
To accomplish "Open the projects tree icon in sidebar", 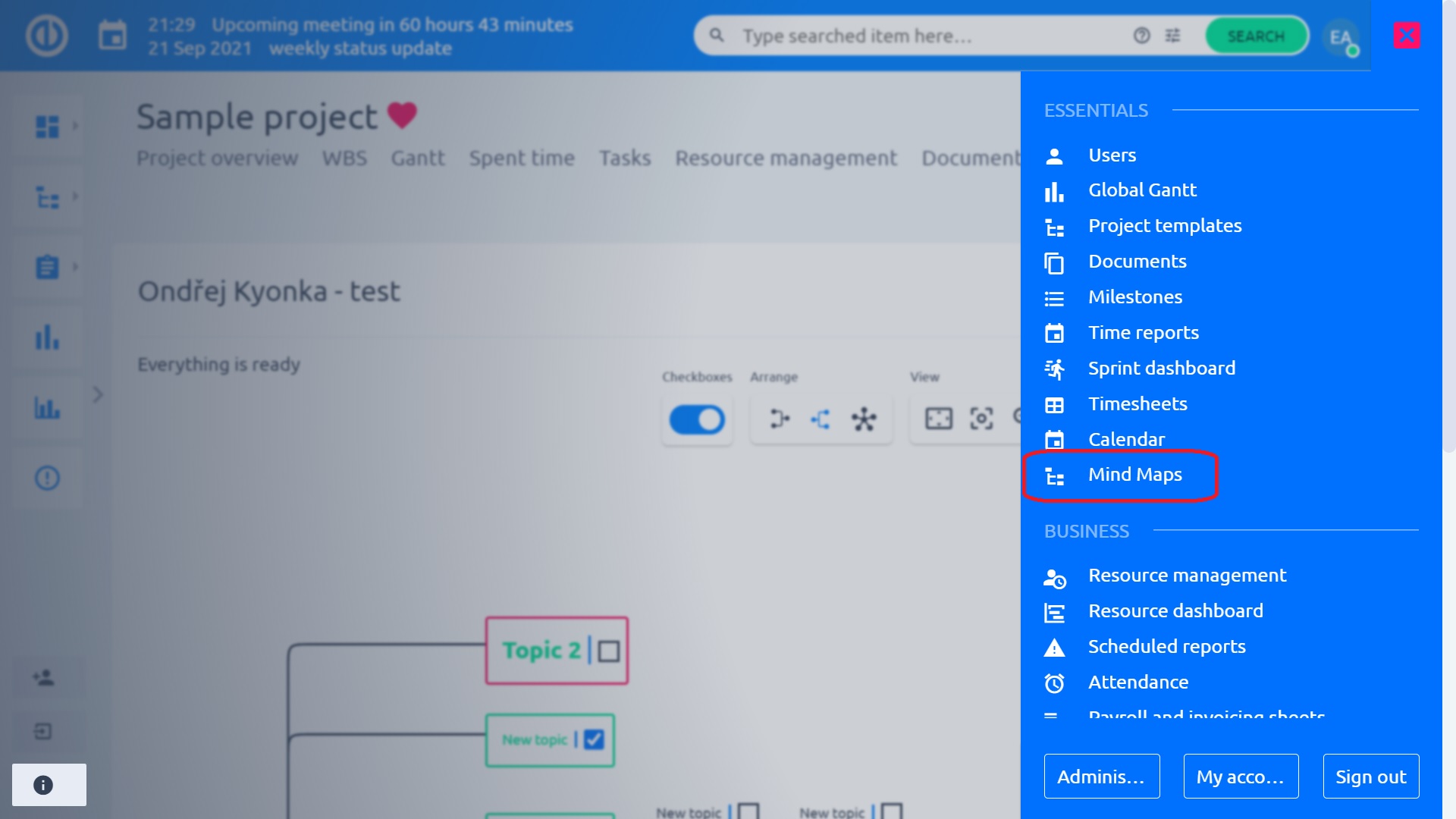I will click(x=47, y=197).
